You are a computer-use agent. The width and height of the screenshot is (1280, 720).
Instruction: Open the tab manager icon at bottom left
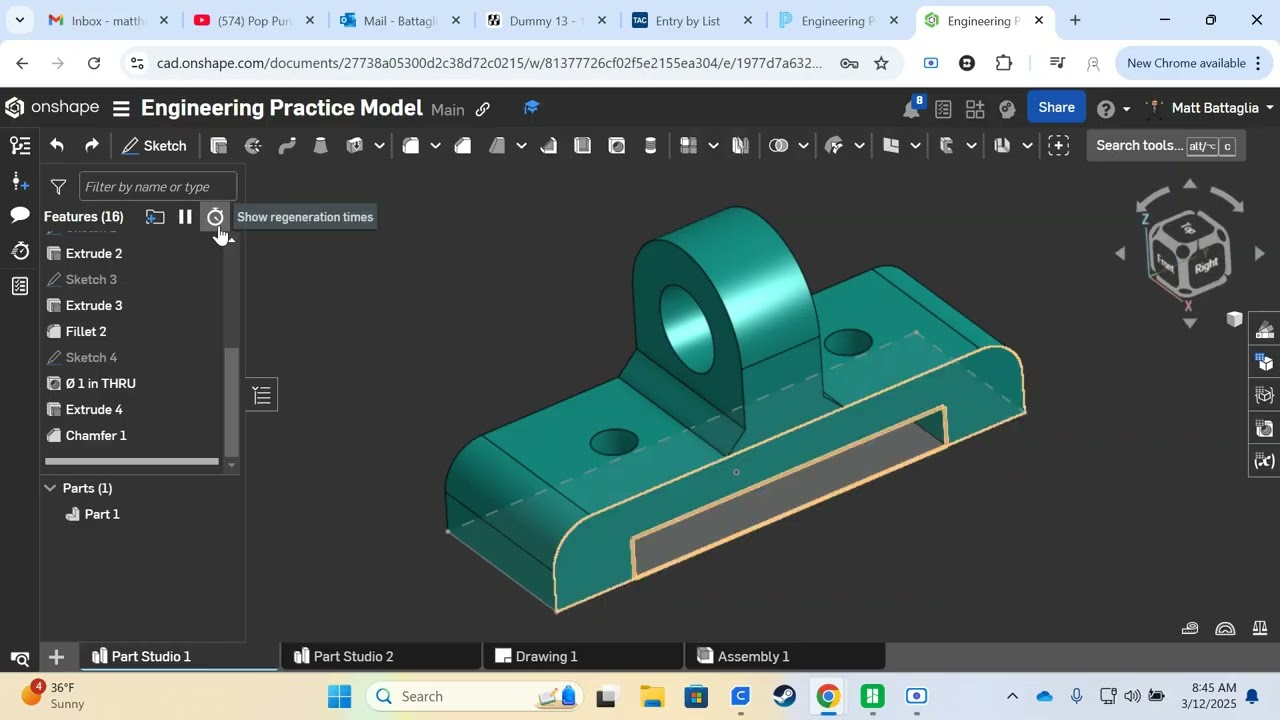point(20,658)
